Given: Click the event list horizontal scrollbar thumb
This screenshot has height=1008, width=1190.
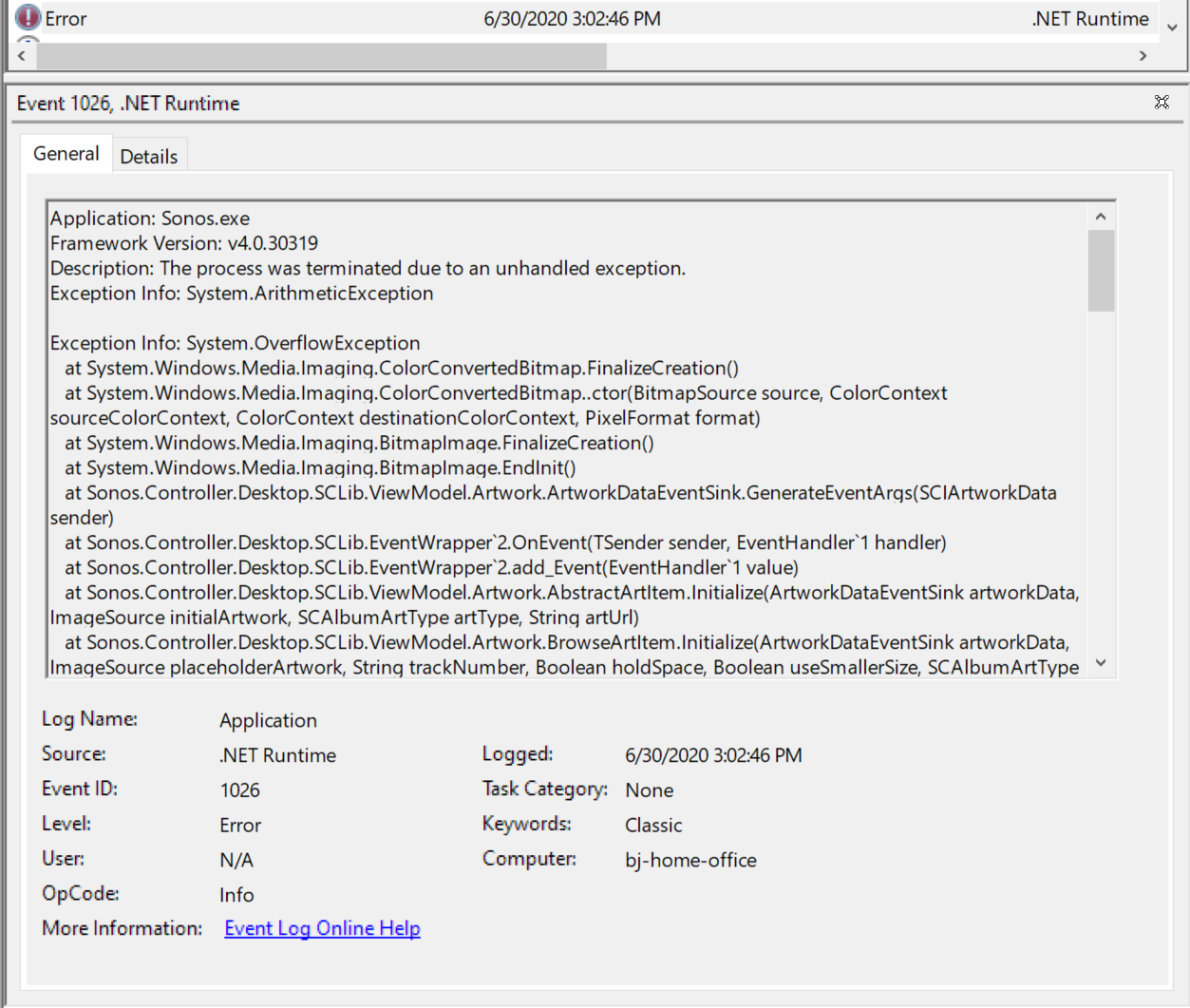Looking at the screenshot, I should (x=321, y=56).
